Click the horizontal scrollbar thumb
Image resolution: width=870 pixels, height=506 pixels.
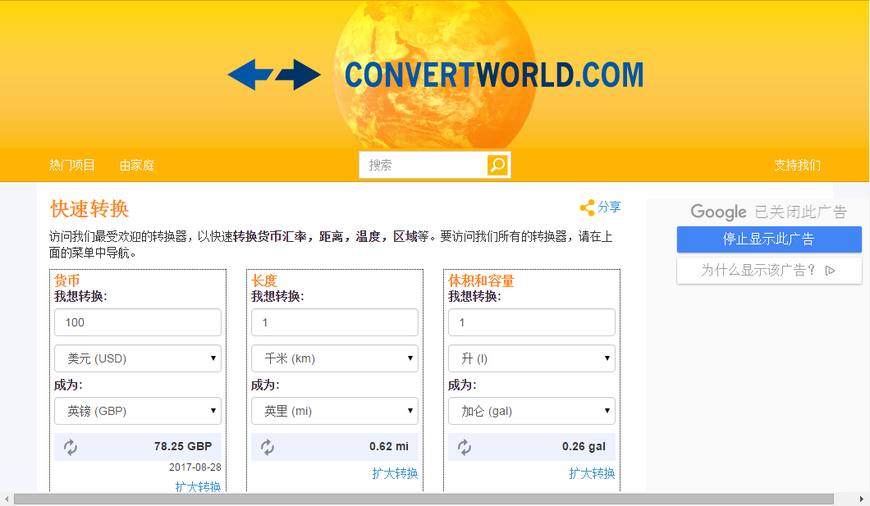click(x=424, y=499)
